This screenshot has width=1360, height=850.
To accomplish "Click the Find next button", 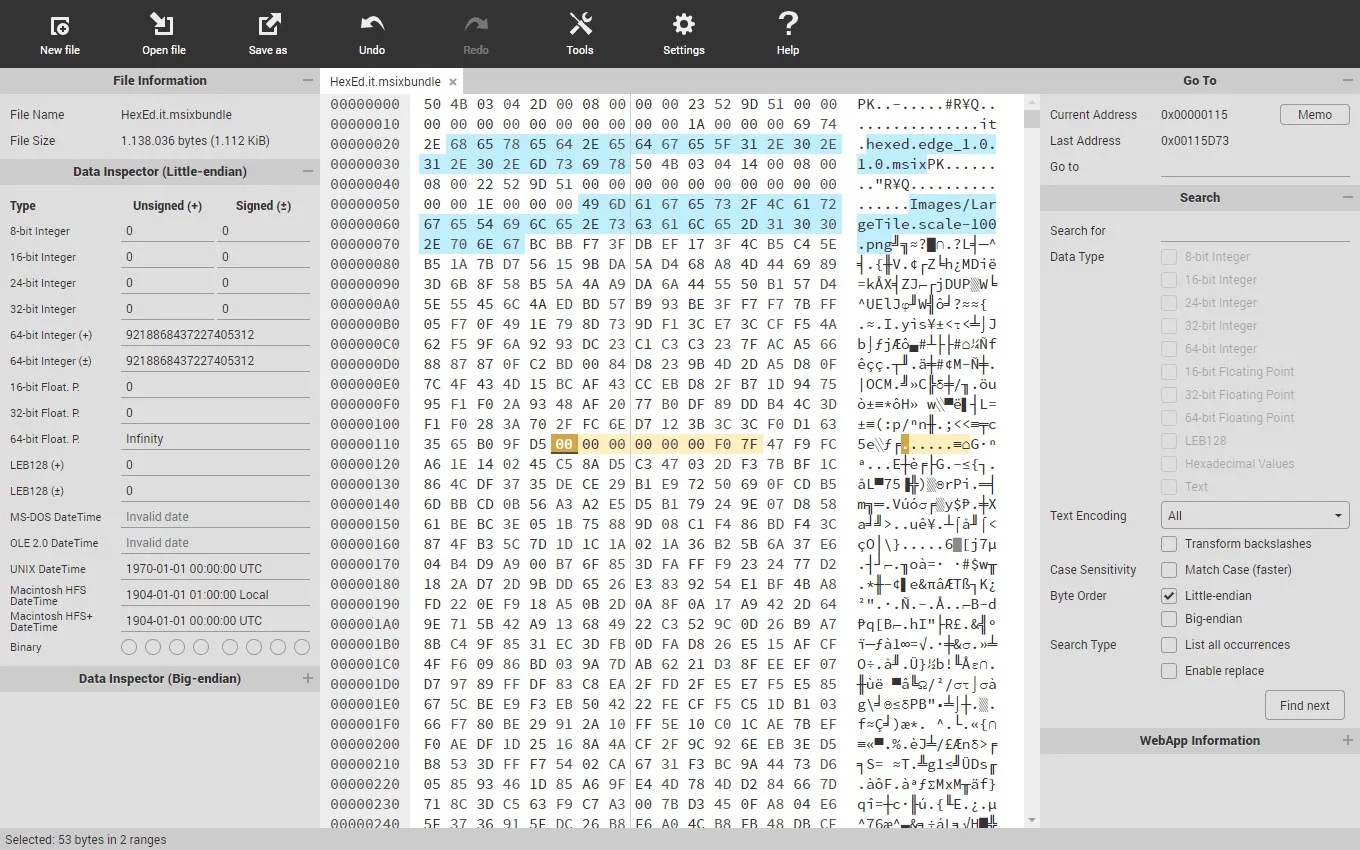I will pos(1304,705).
